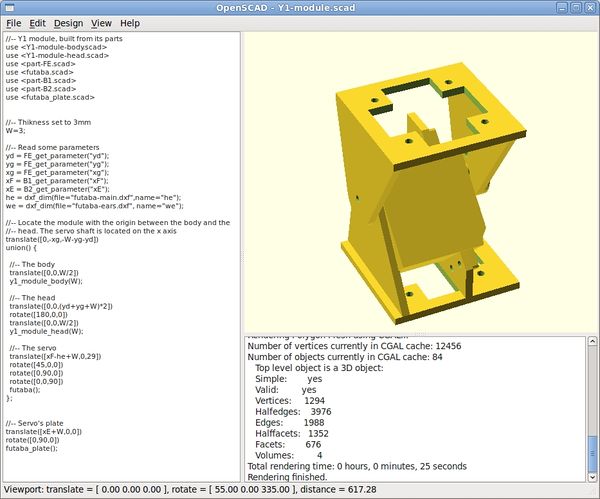Click the 'futaba_plate();' line in the editor
This screenshot has width=600, height=499.
32,448
